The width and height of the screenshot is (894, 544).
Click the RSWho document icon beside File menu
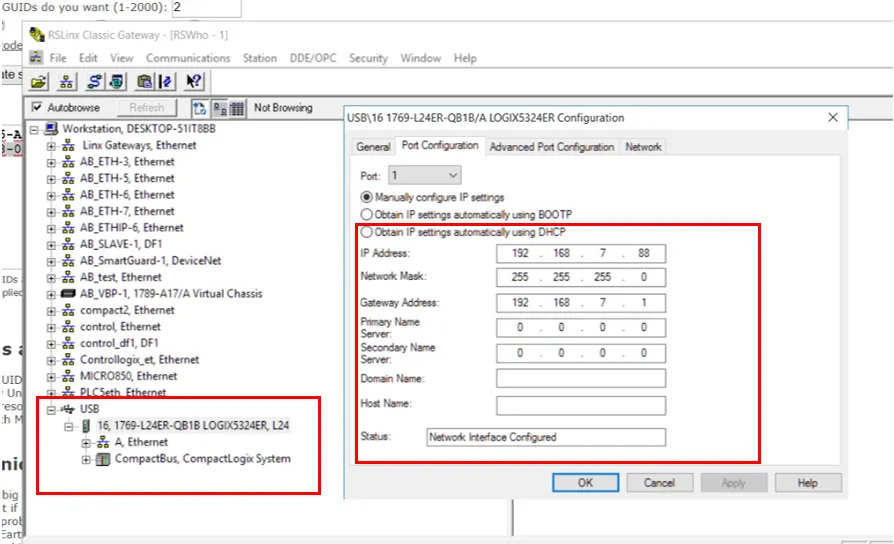[36, 58]
